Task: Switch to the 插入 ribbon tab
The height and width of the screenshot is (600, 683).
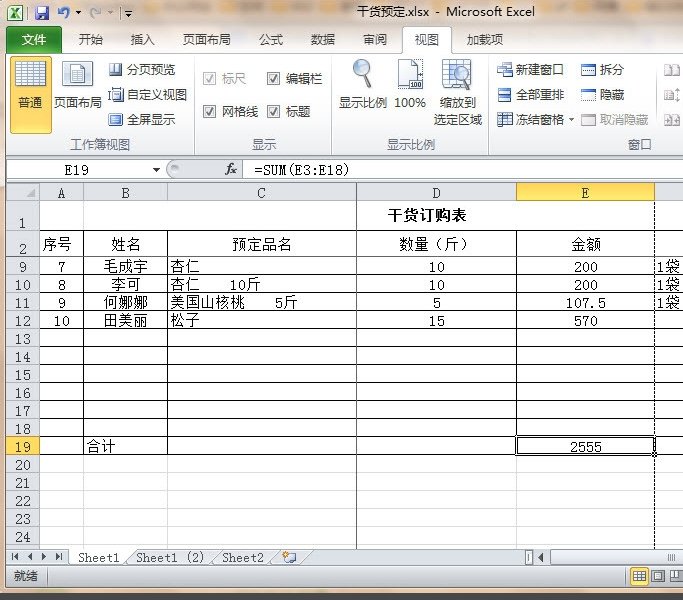Action: (x=142, y=40)
